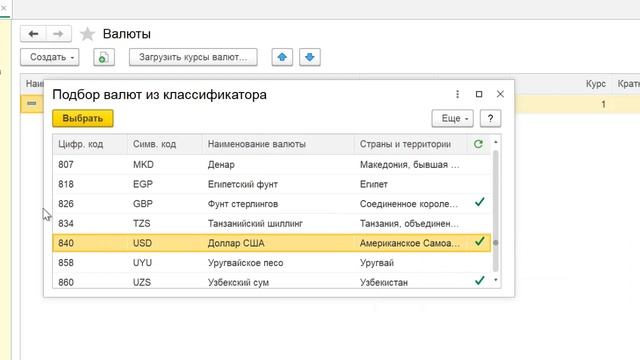640x360 pixels.
Task: Move item up with blue up arrow
Action: point(282,57)
